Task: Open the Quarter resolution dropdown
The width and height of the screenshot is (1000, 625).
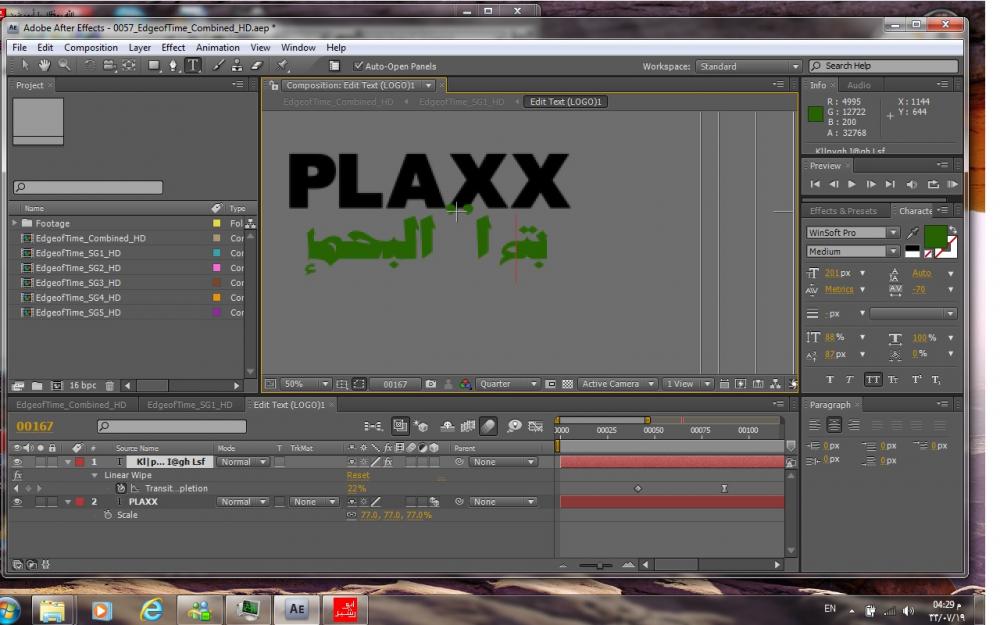Action: click(507, 384)
